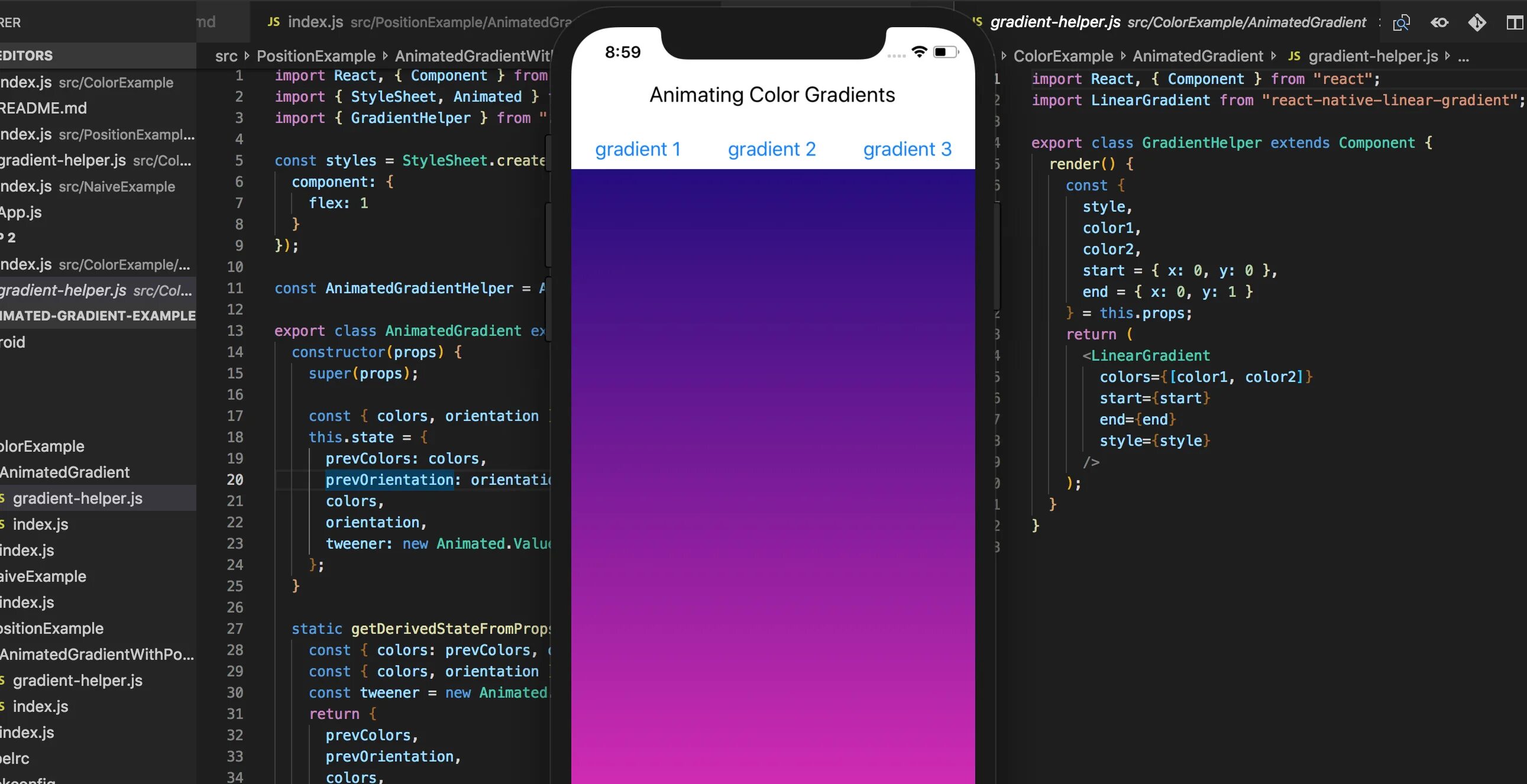1527x784 pixels.
Task: Click the battery icon in phone status bar
Action: pyautogui.click(x=945, y=52)
